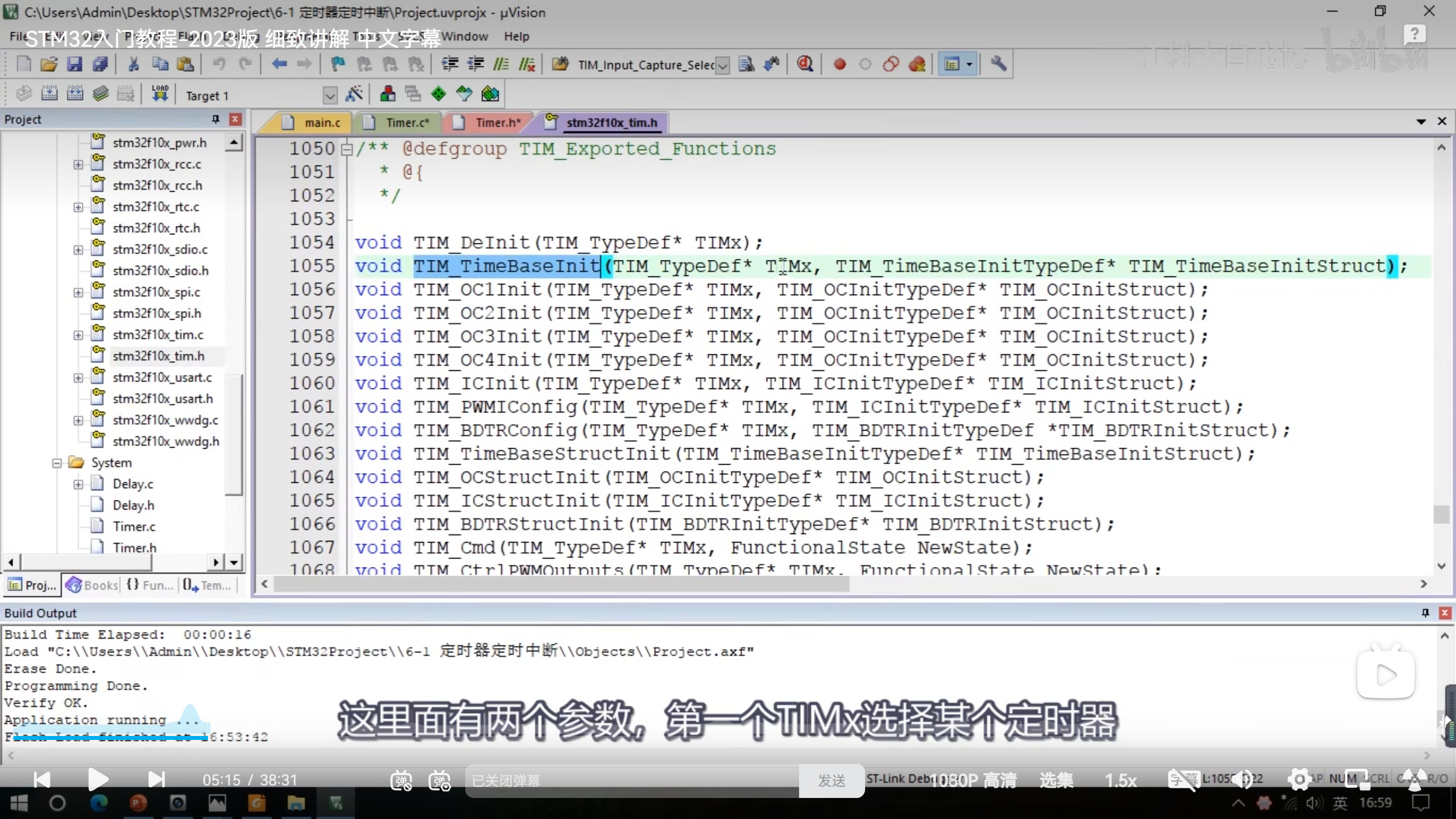This screenshot has width=1456, height=819.
Task: Click the Navigate Backwards arrow icon
Action: (x=279, y=64)
